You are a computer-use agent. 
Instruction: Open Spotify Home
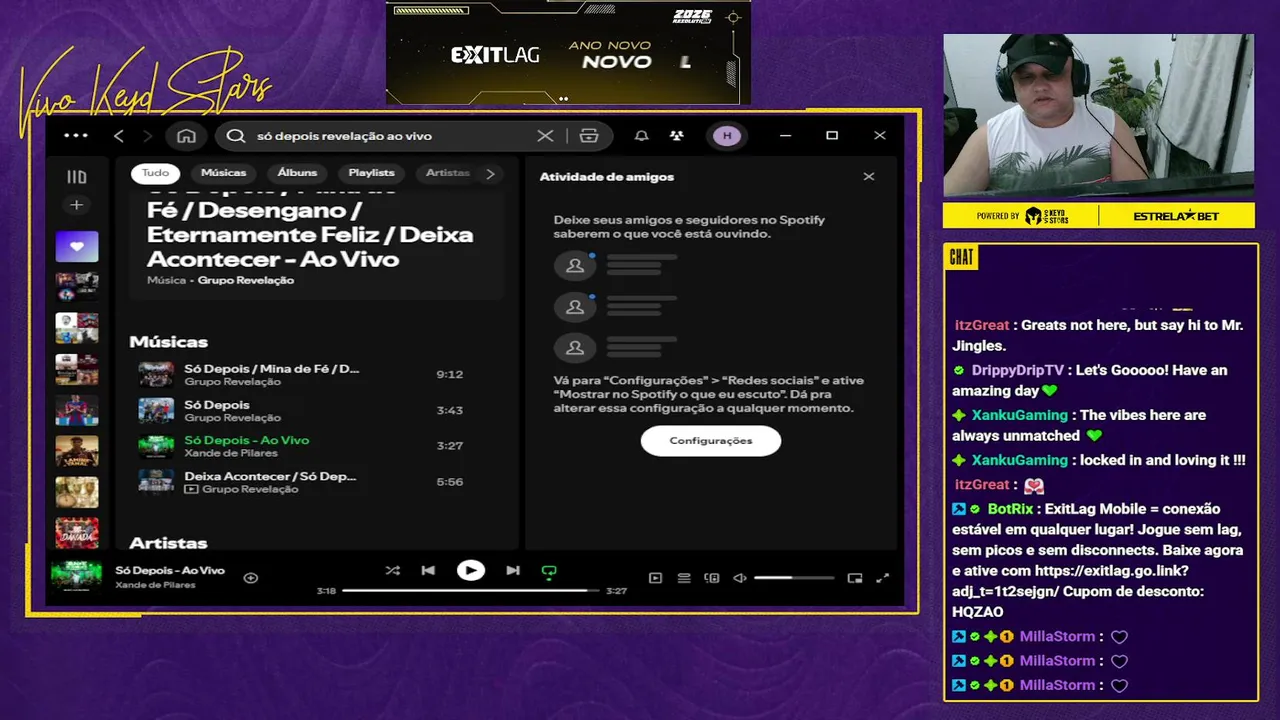click(x=186, y=136)
